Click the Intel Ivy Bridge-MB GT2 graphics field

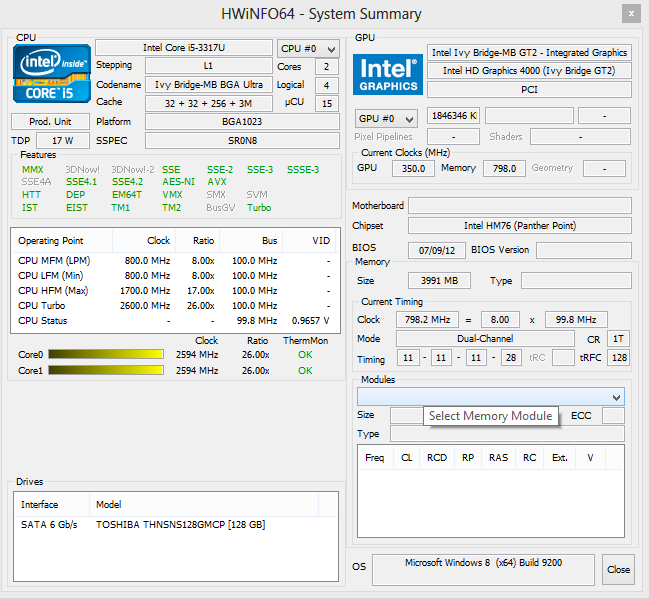(x=529, y=53)
